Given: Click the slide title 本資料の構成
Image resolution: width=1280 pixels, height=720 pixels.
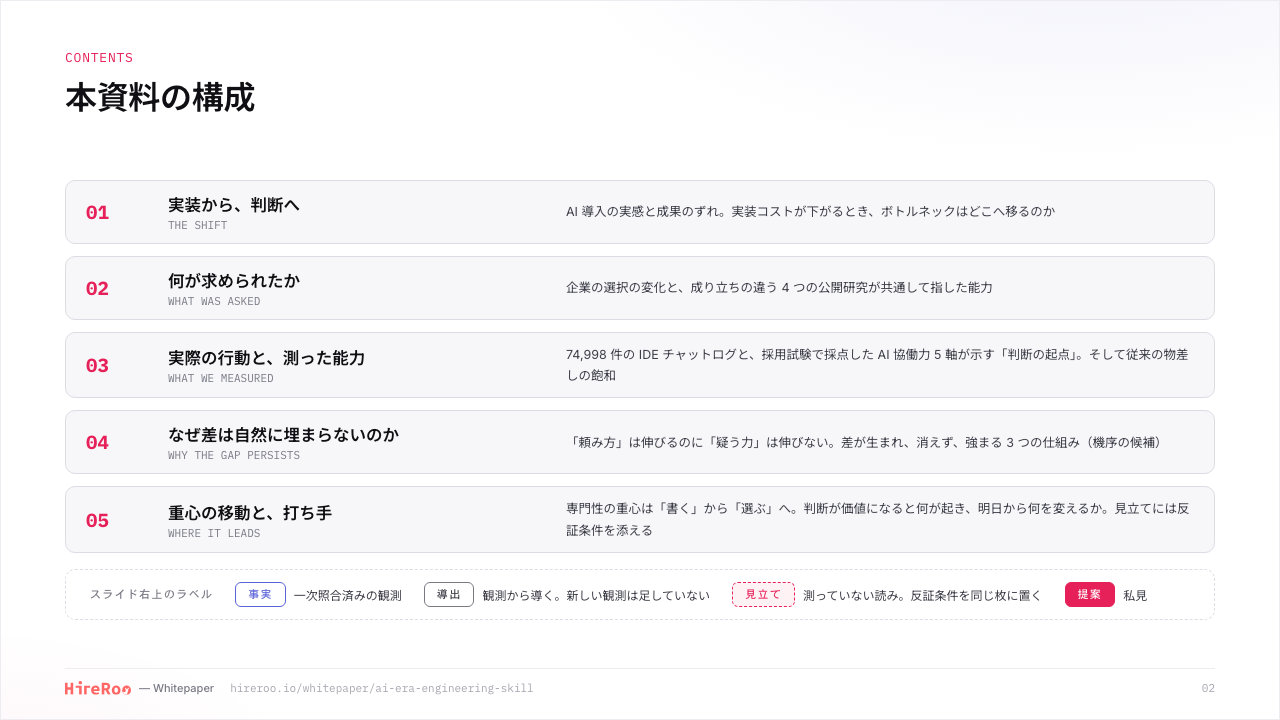Looking at the screenshot, I should [160, 98].
